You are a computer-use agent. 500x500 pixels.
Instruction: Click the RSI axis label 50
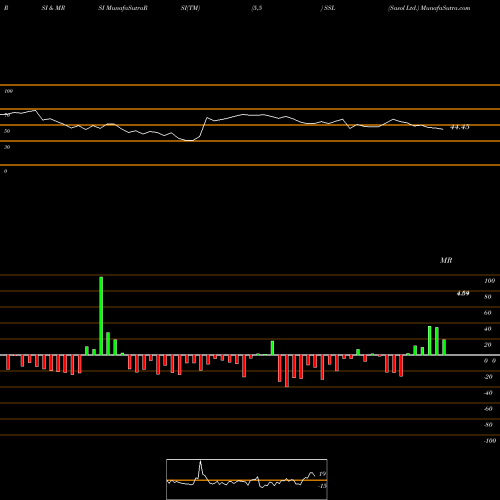[7, 131]
